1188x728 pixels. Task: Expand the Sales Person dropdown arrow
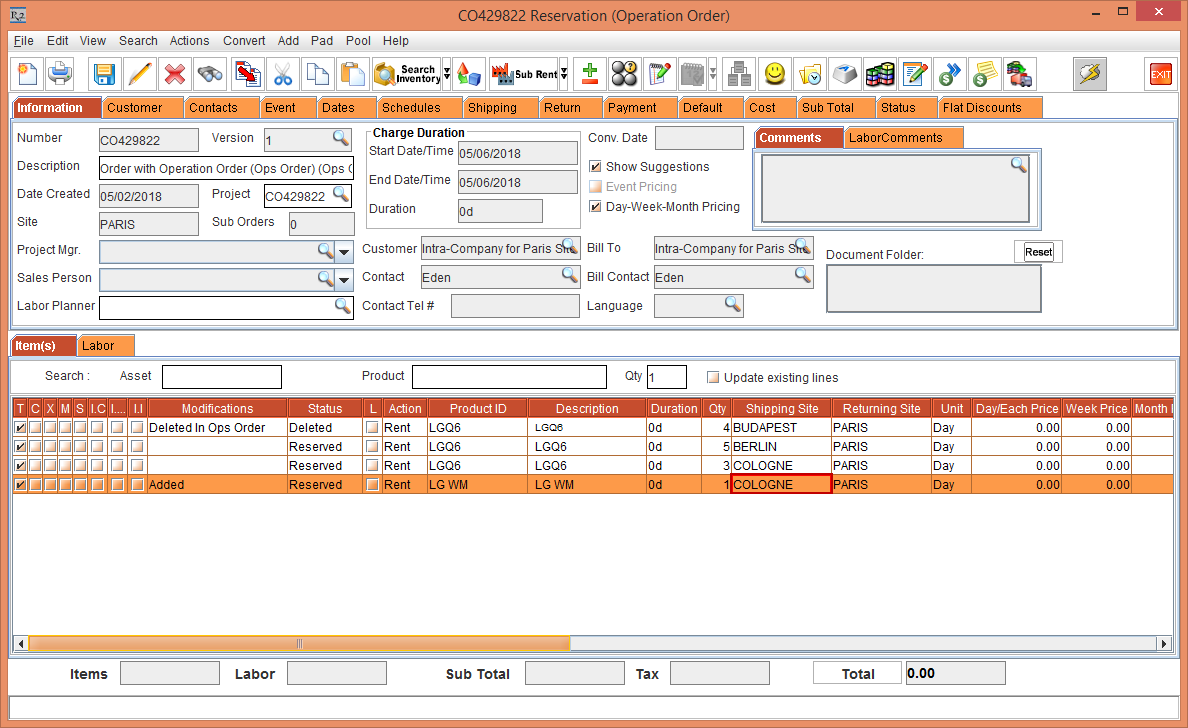(344, 279)
